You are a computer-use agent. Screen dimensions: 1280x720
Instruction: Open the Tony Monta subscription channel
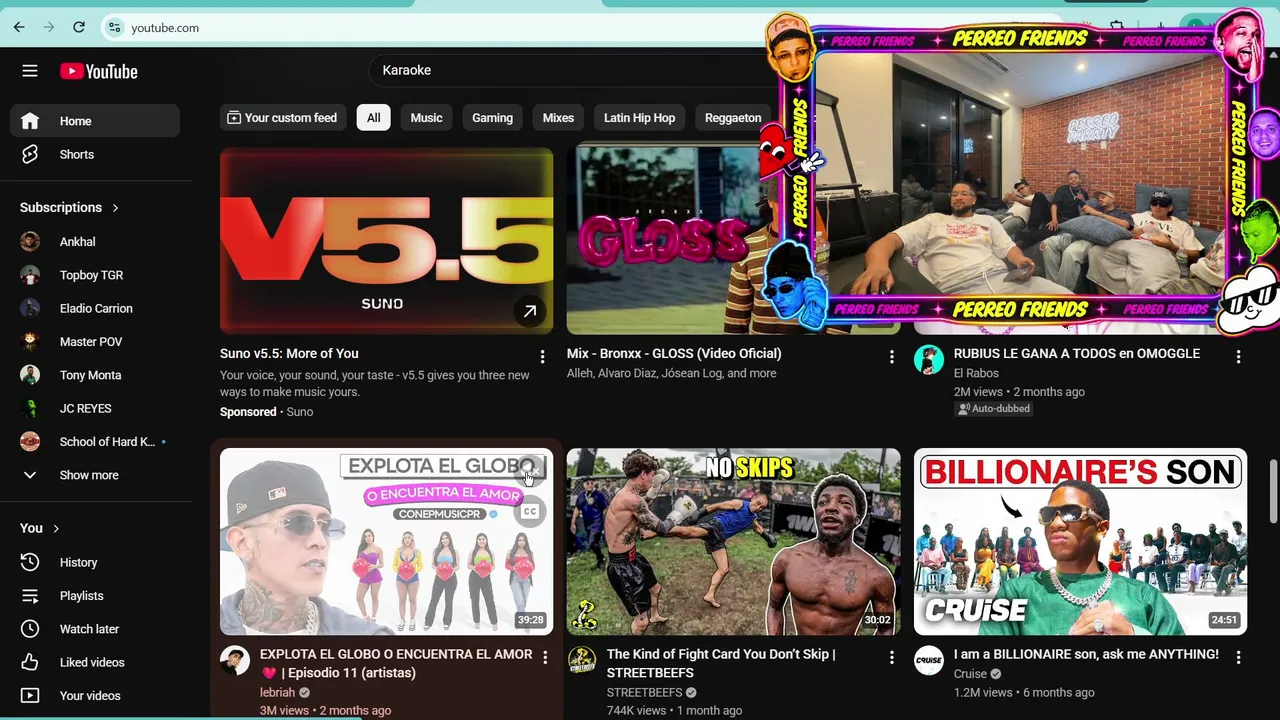[x=95, y=375]
